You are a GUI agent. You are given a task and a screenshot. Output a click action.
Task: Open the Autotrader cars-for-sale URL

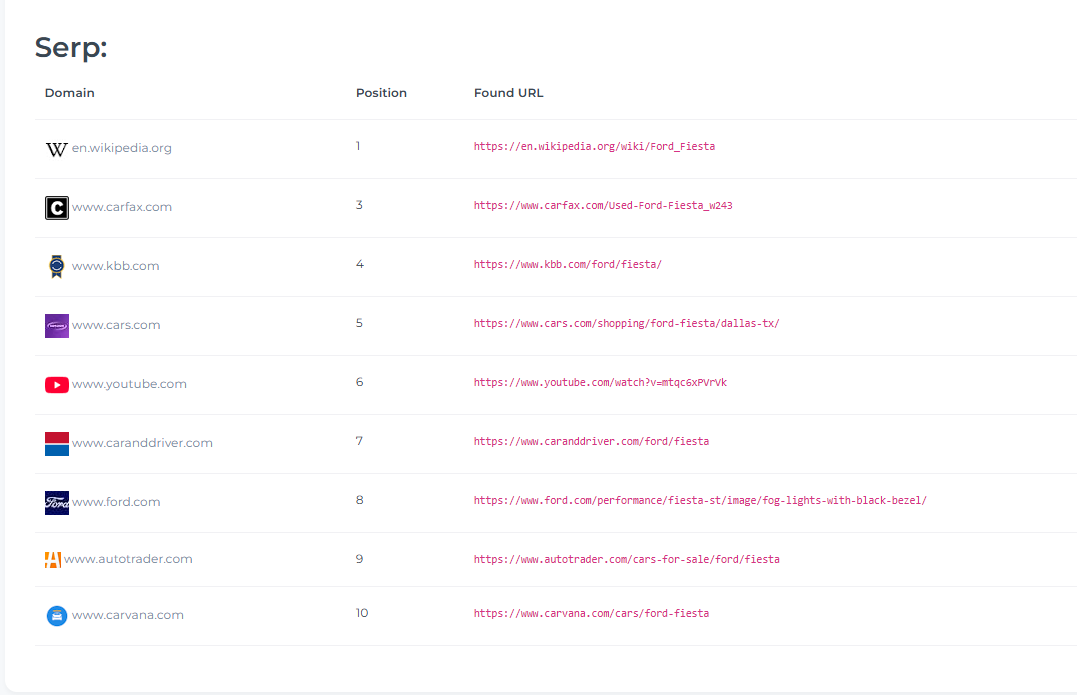[x=626, y=559]
